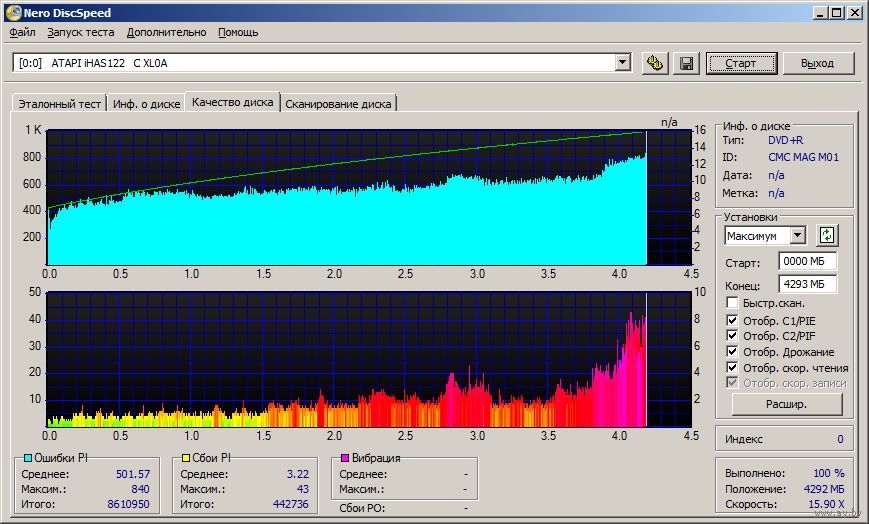Click the PI failures average value 3.22
The image size is (869, 524).
[x=298, y=474]
